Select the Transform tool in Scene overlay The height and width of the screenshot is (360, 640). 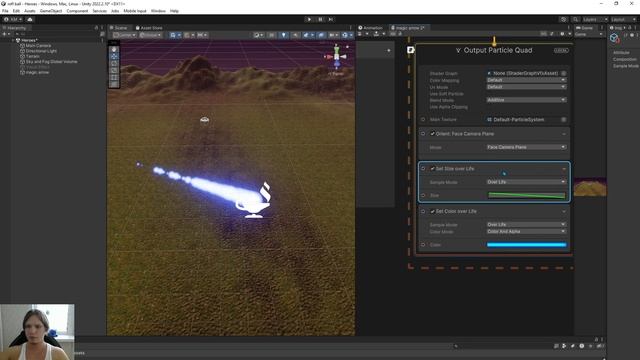point(114,84)
